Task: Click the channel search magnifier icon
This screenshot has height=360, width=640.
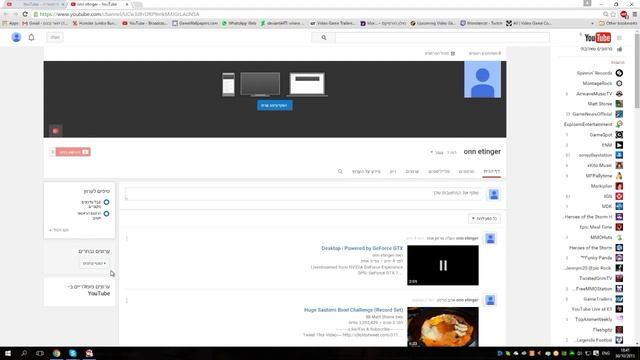Action: coord(340,171)
